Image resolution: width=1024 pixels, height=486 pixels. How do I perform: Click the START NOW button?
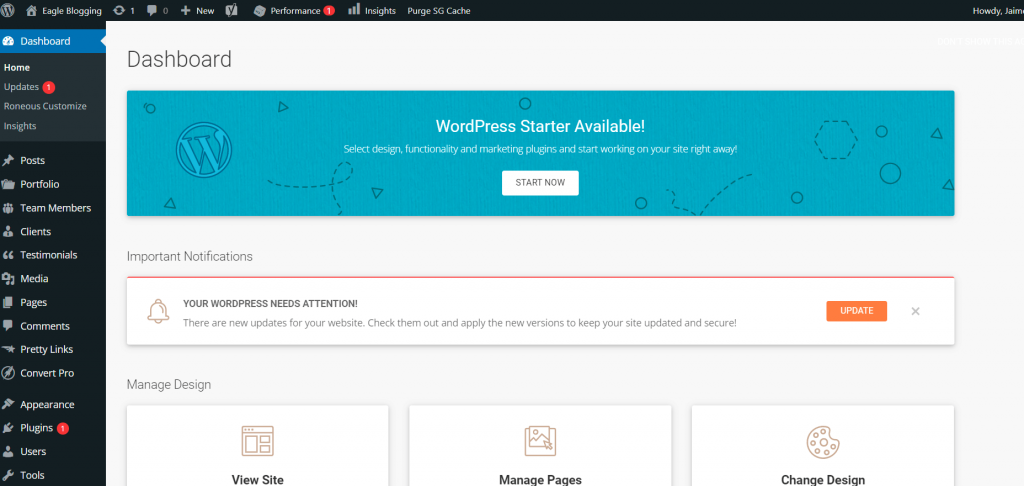click(x=540, y=183)
